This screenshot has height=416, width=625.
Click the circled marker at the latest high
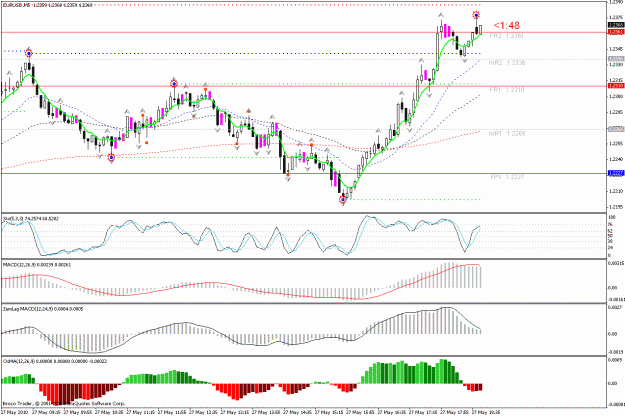pyautogui.click(x=476, y=16)
